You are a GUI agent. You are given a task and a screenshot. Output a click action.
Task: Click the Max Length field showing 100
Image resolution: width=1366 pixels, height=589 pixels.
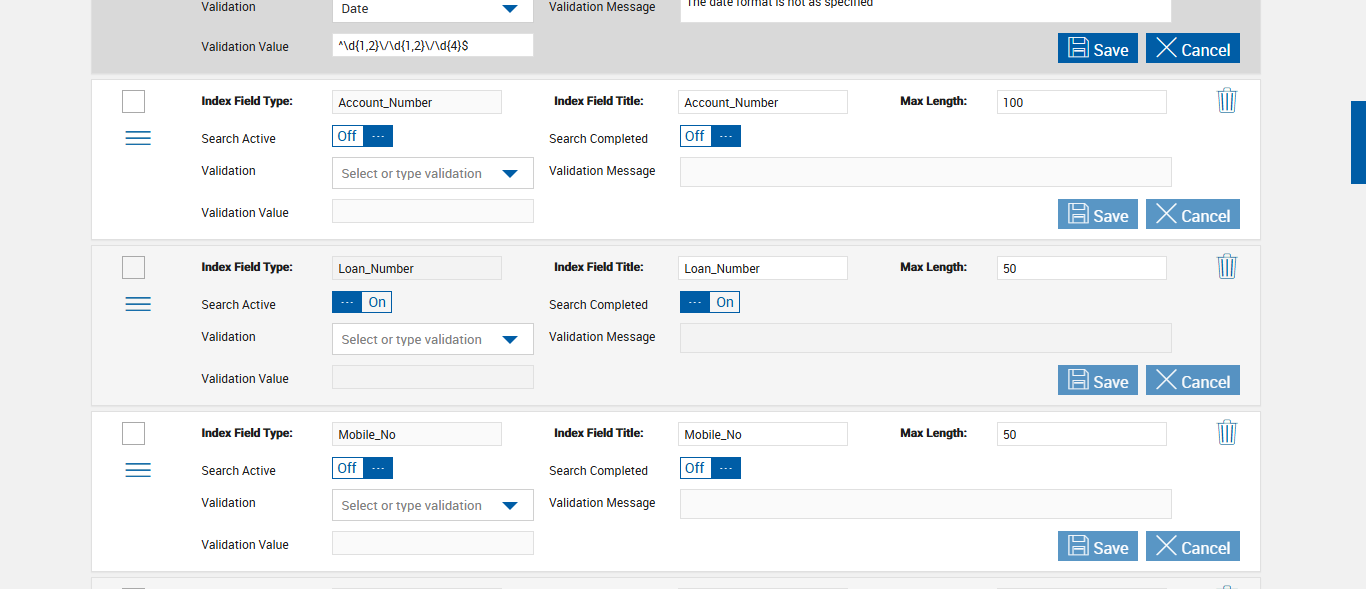pos(1081,102)
